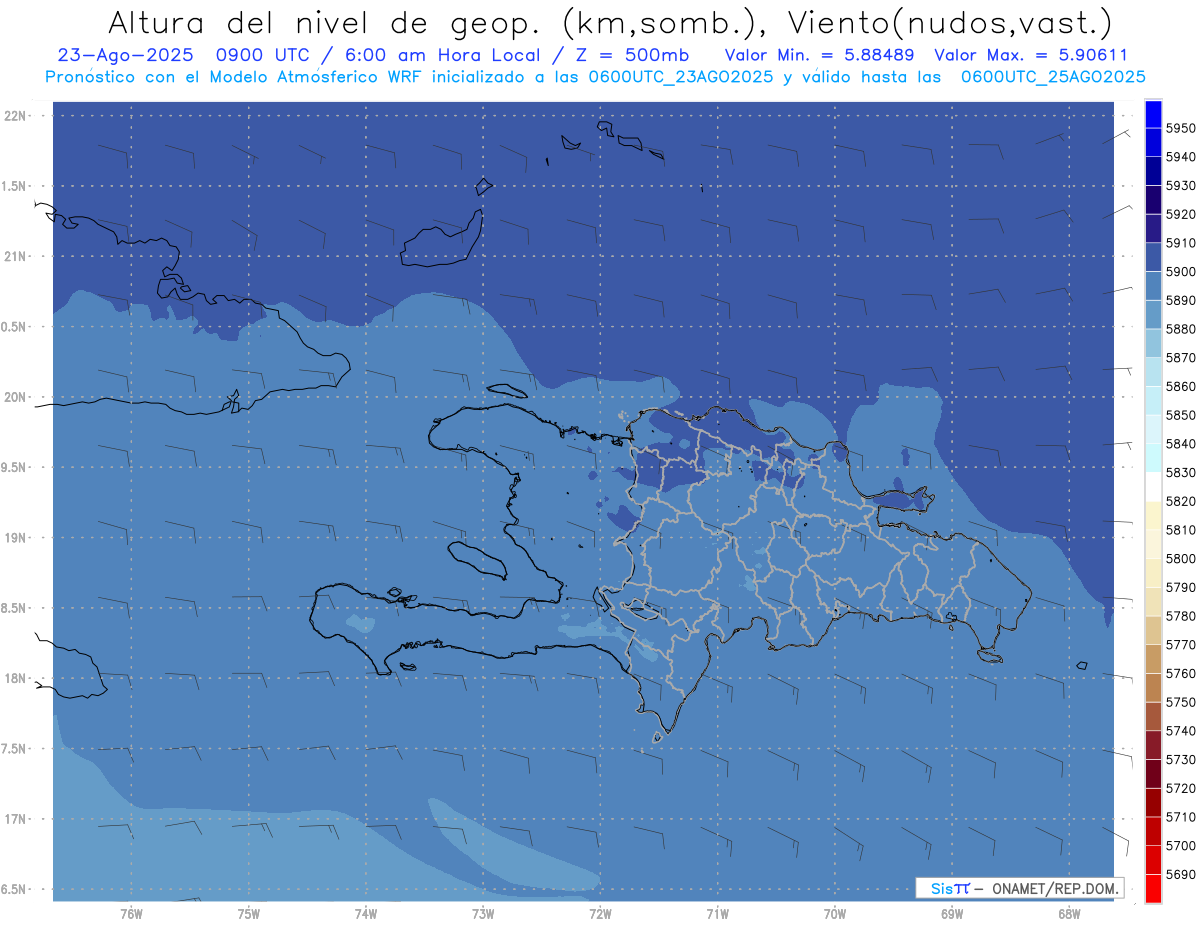Image resolution: width=1200 pixels, height=927 pixels.
Task: Click the '75W' longitude label
Action: (x=249, y=913)
